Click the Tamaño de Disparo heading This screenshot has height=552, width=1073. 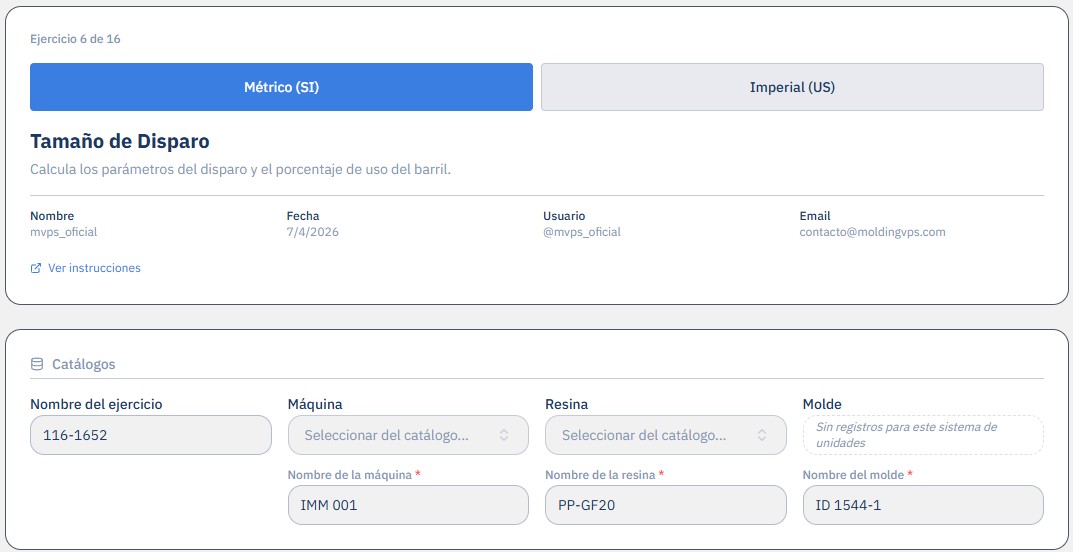(x=120, y=142)
